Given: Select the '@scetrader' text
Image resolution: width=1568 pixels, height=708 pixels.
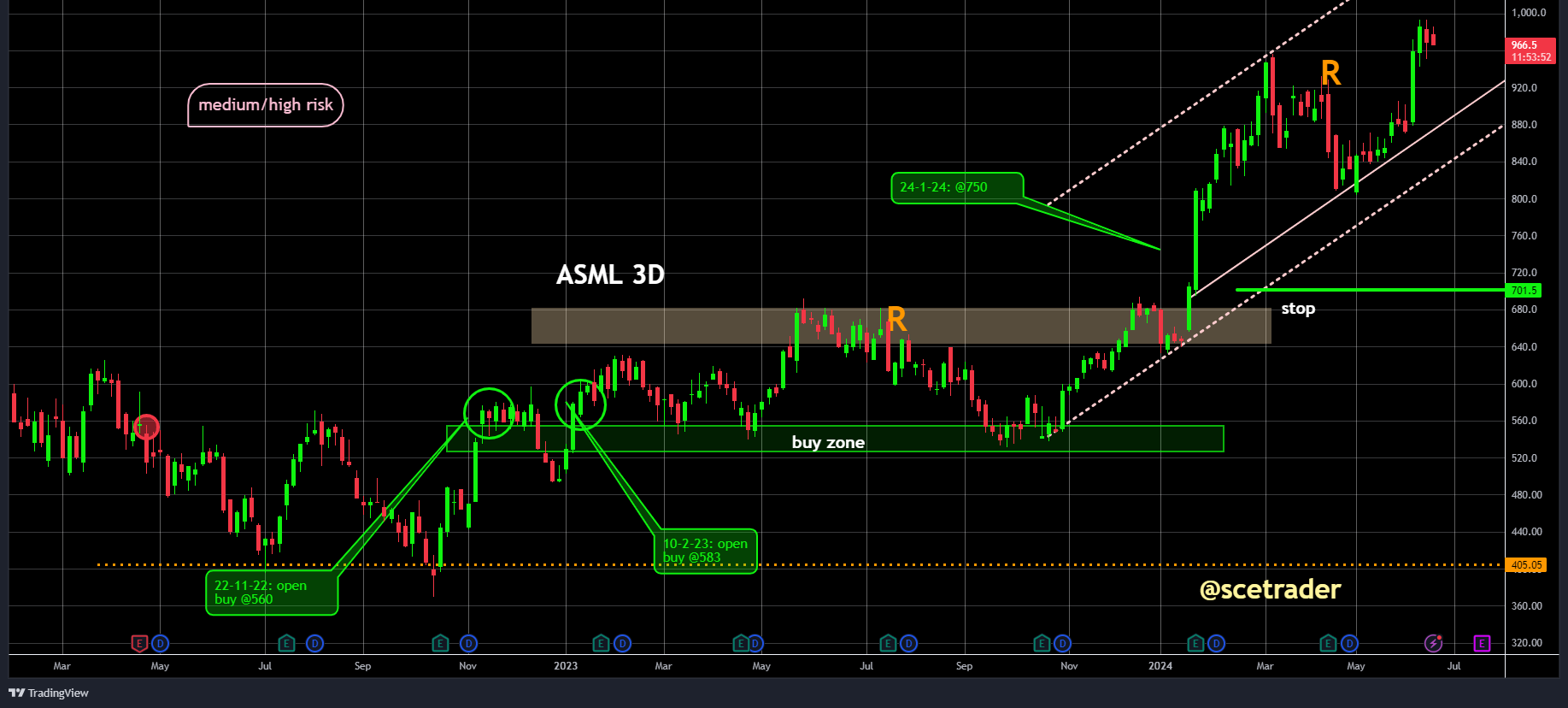Looking at the screenshot, I should pyautogui.click(x=1271, y=589).
